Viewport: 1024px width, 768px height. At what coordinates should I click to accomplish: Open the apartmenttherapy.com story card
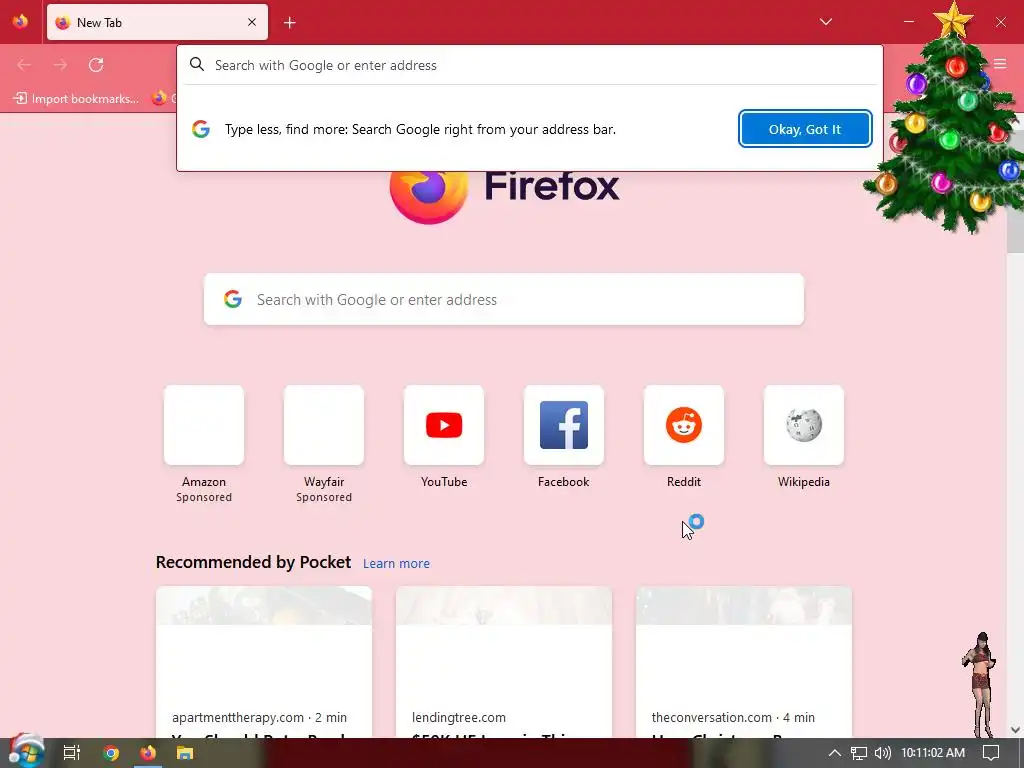click(x=264, y=662)
